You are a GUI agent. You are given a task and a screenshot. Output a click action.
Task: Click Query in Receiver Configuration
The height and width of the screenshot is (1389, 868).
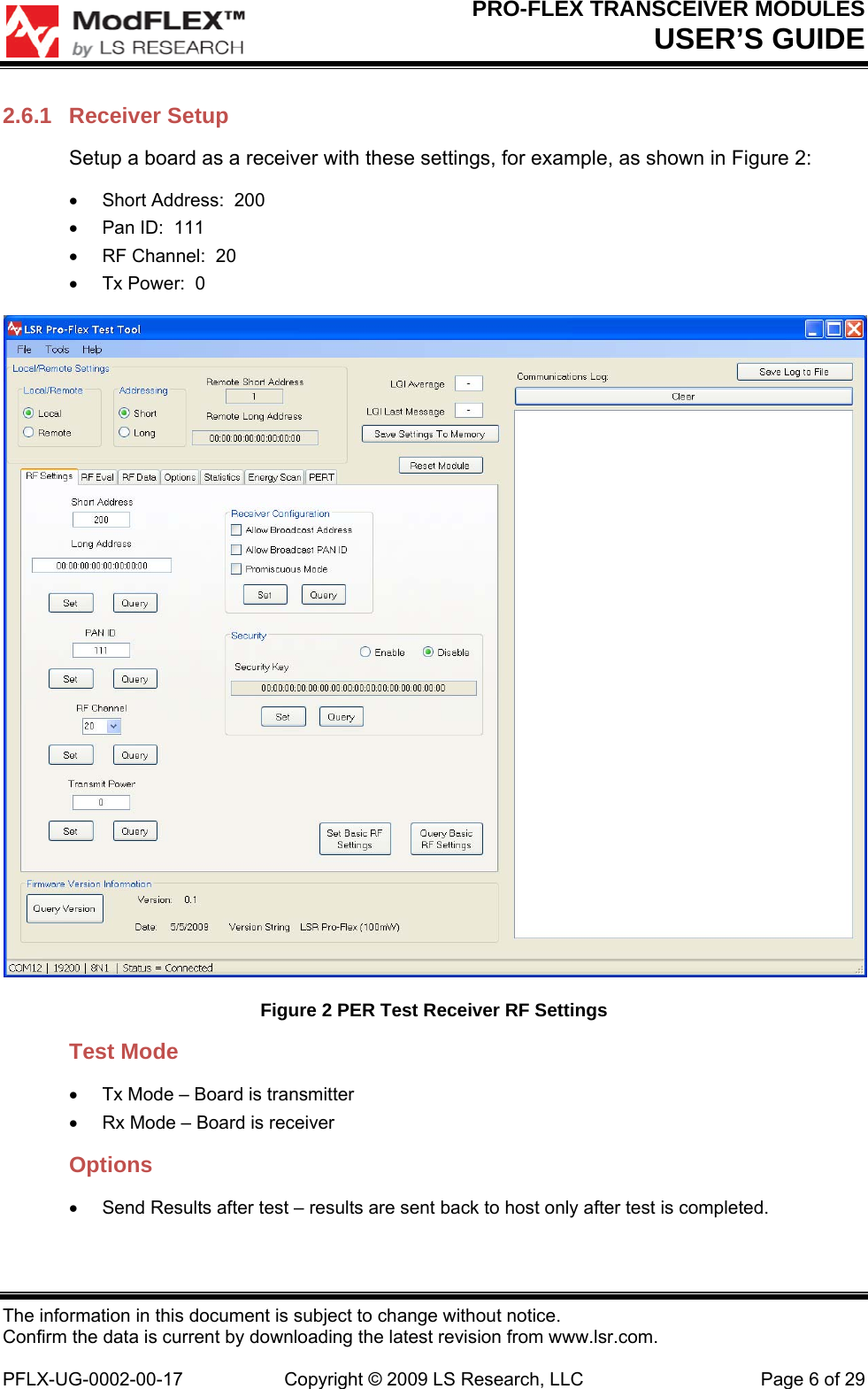(x=324, y=595)
